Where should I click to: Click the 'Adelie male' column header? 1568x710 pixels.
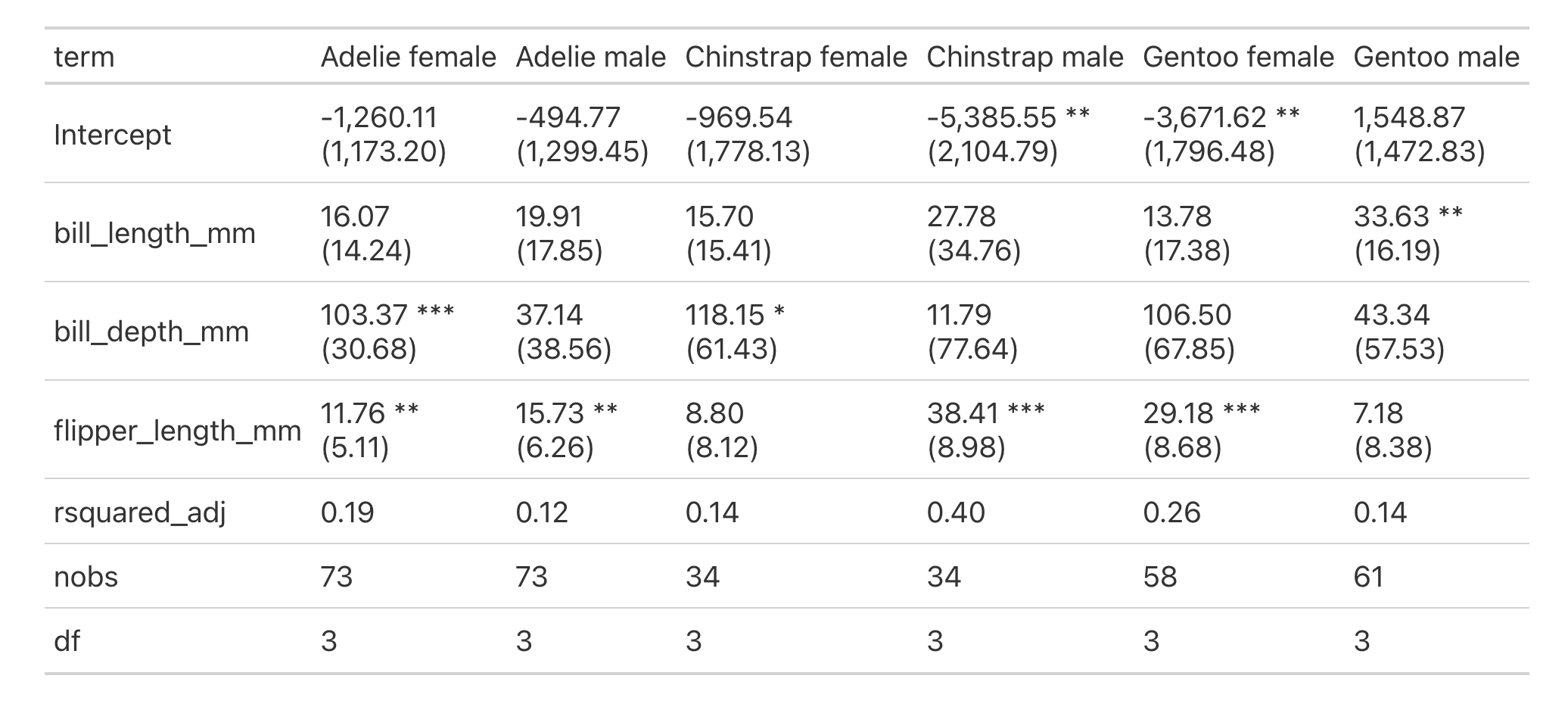[590, 57]
